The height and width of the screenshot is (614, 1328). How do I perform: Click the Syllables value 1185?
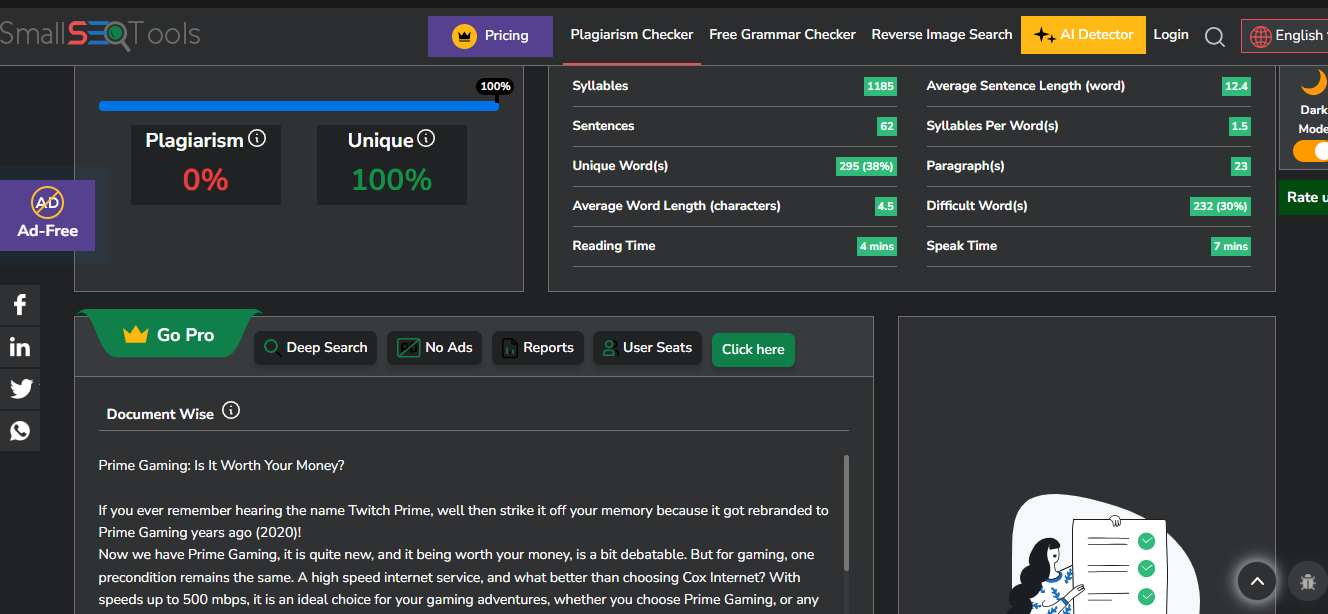tap(880, 86)
